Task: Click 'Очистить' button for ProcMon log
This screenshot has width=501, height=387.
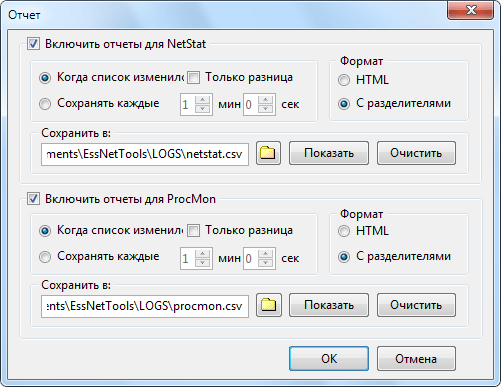Action: click(416, 305)
